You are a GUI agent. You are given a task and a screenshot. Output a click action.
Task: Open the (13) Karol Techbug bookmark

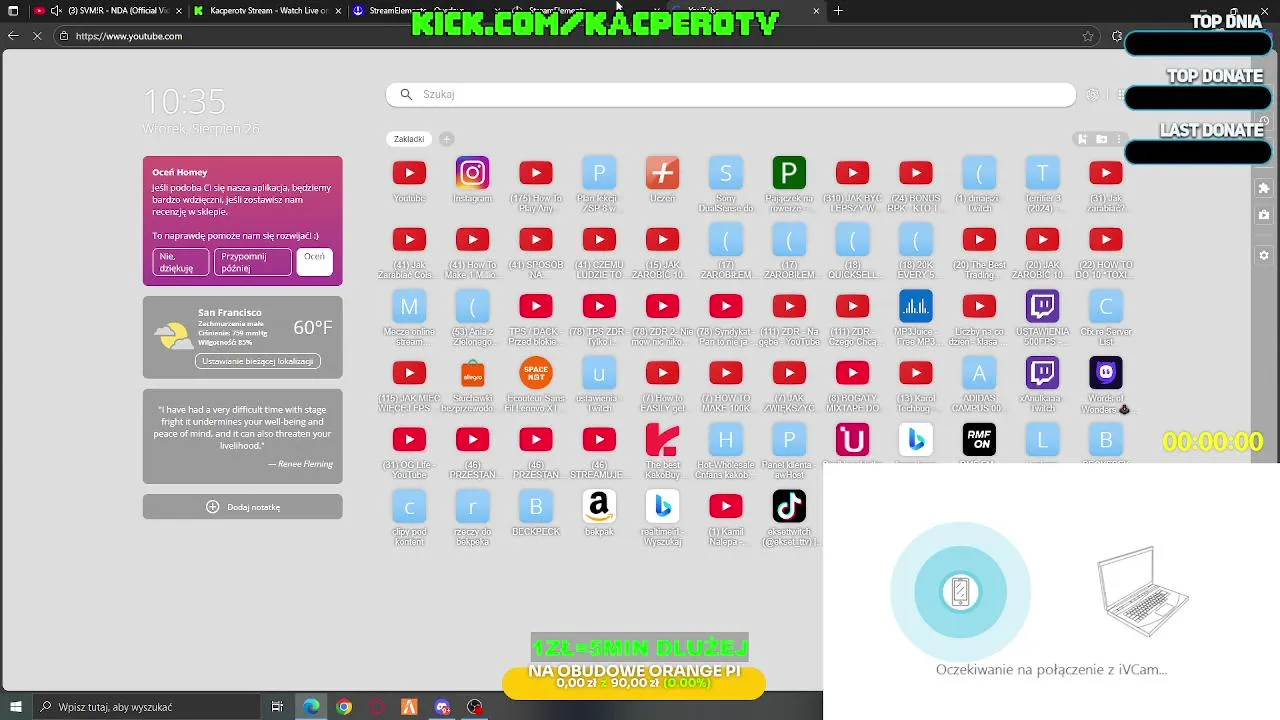[x=915, y=373]
